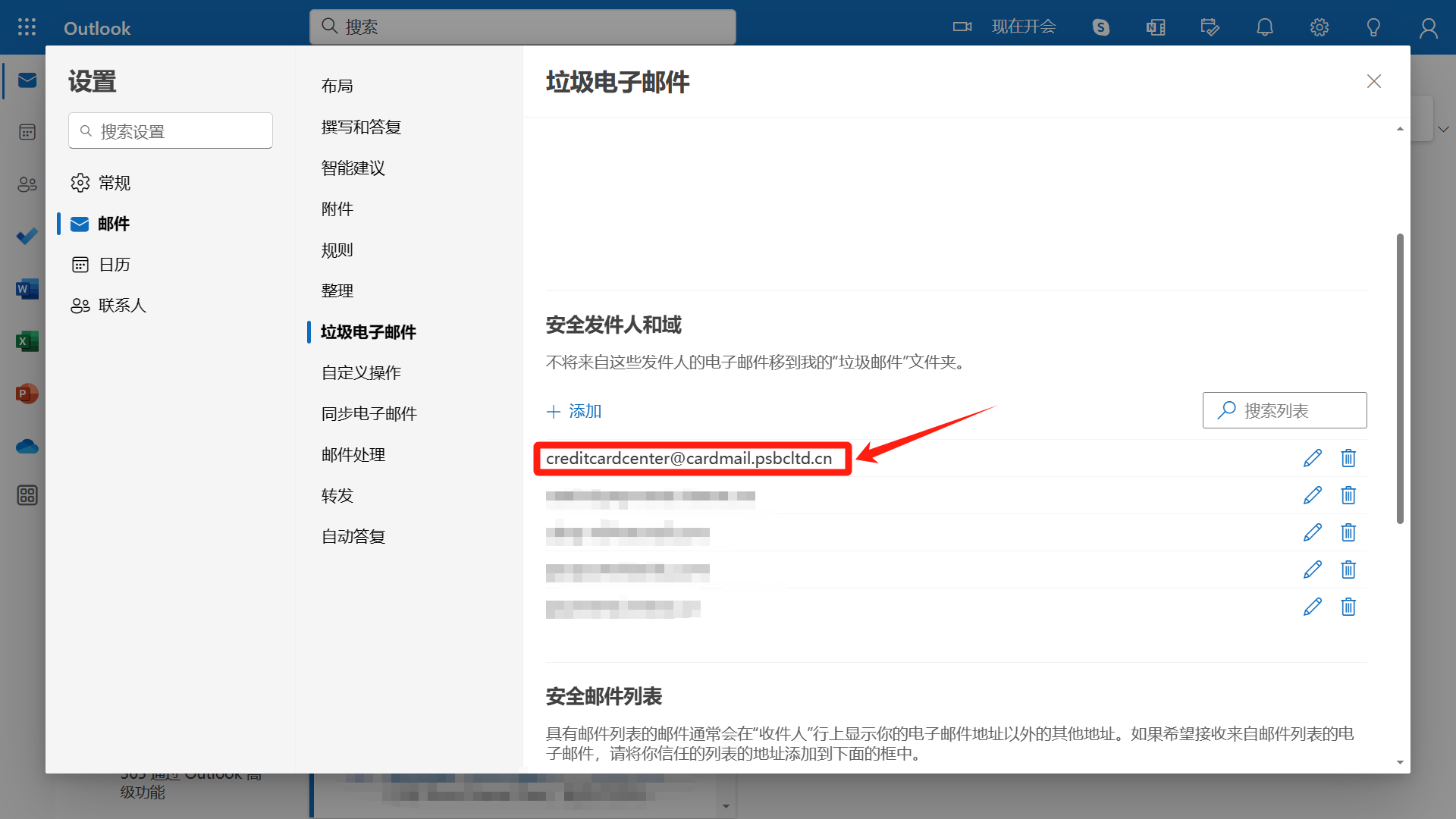
Task: Open the settings gear in top bar
Action: point(1319,27)
